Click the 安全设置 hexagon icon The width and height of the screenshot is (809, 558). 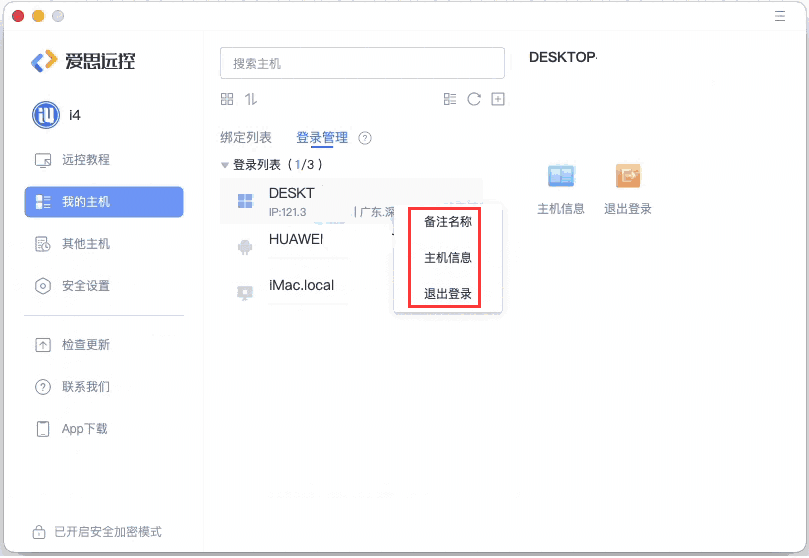coord(43,286)
